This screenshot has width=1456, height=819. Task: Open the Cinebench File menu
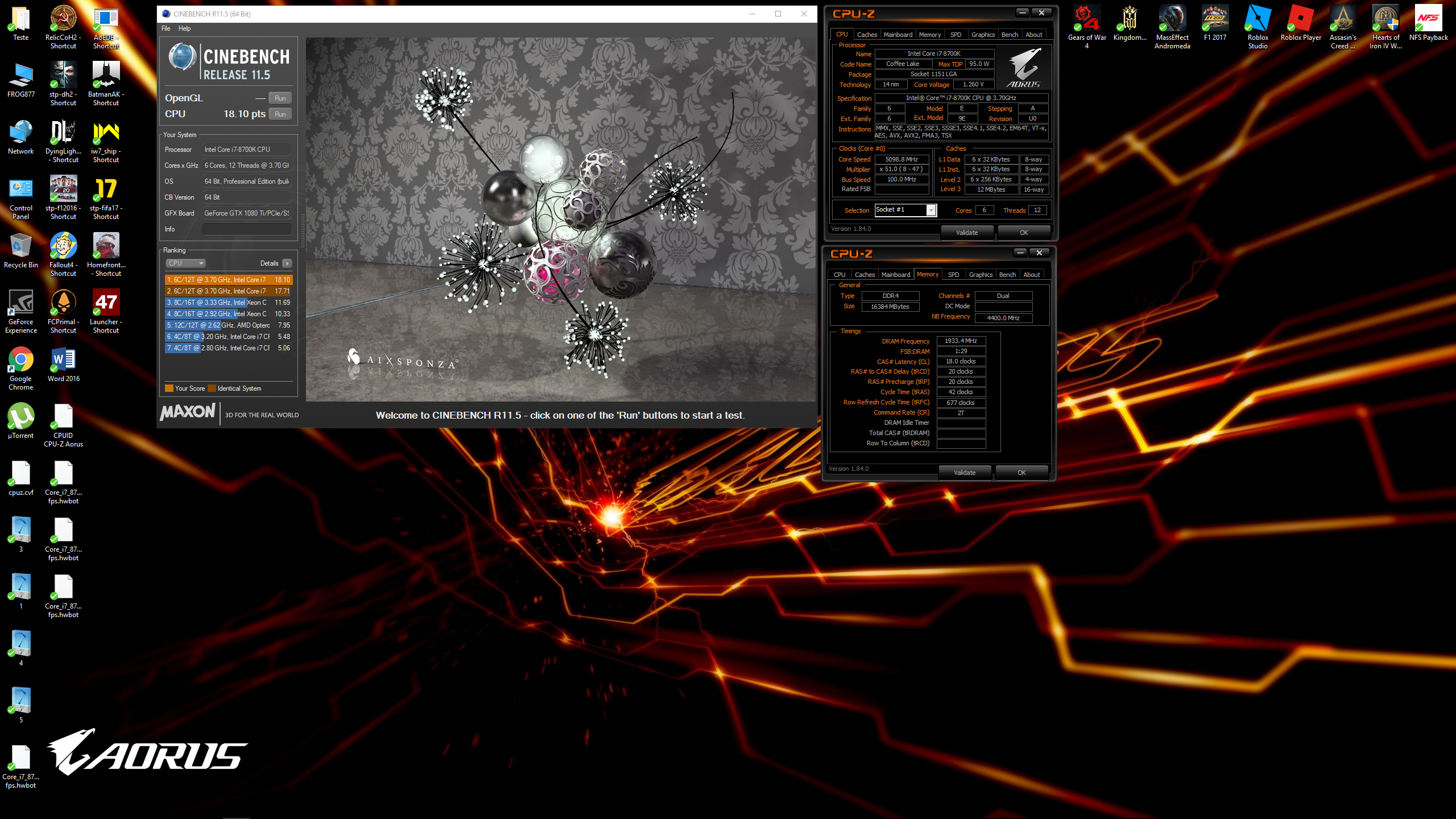pos(166,28)
